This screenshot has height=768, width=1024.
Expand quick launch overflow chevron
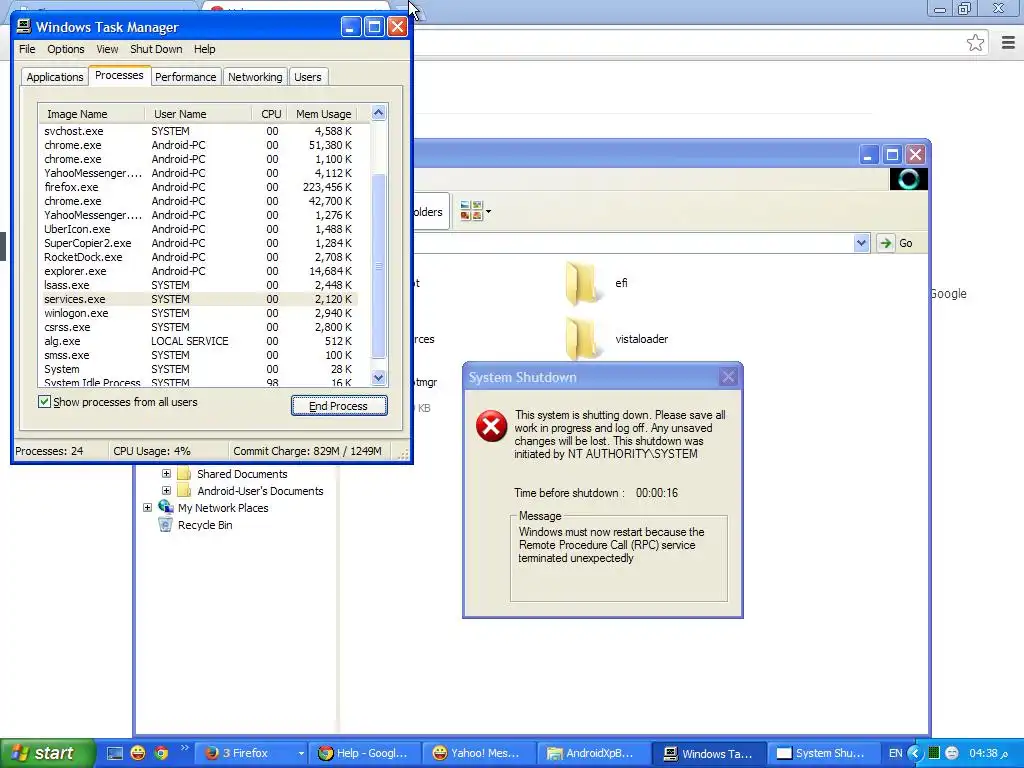(184, 748)
